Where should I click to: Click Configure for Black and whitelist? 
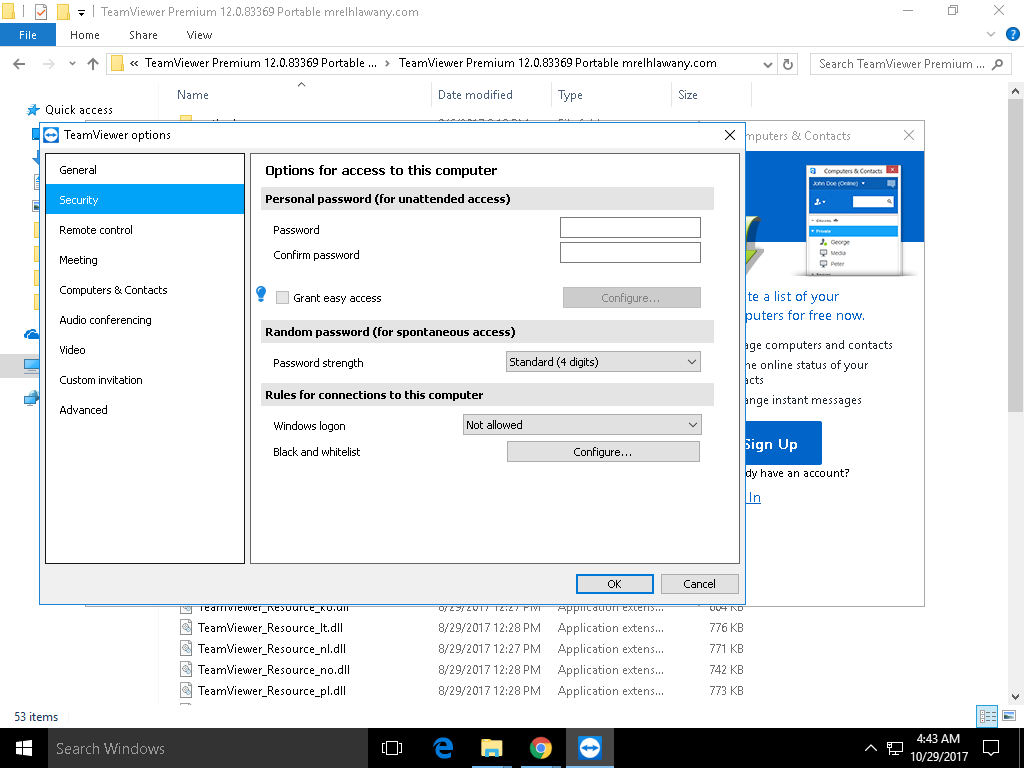pos(603,452)
